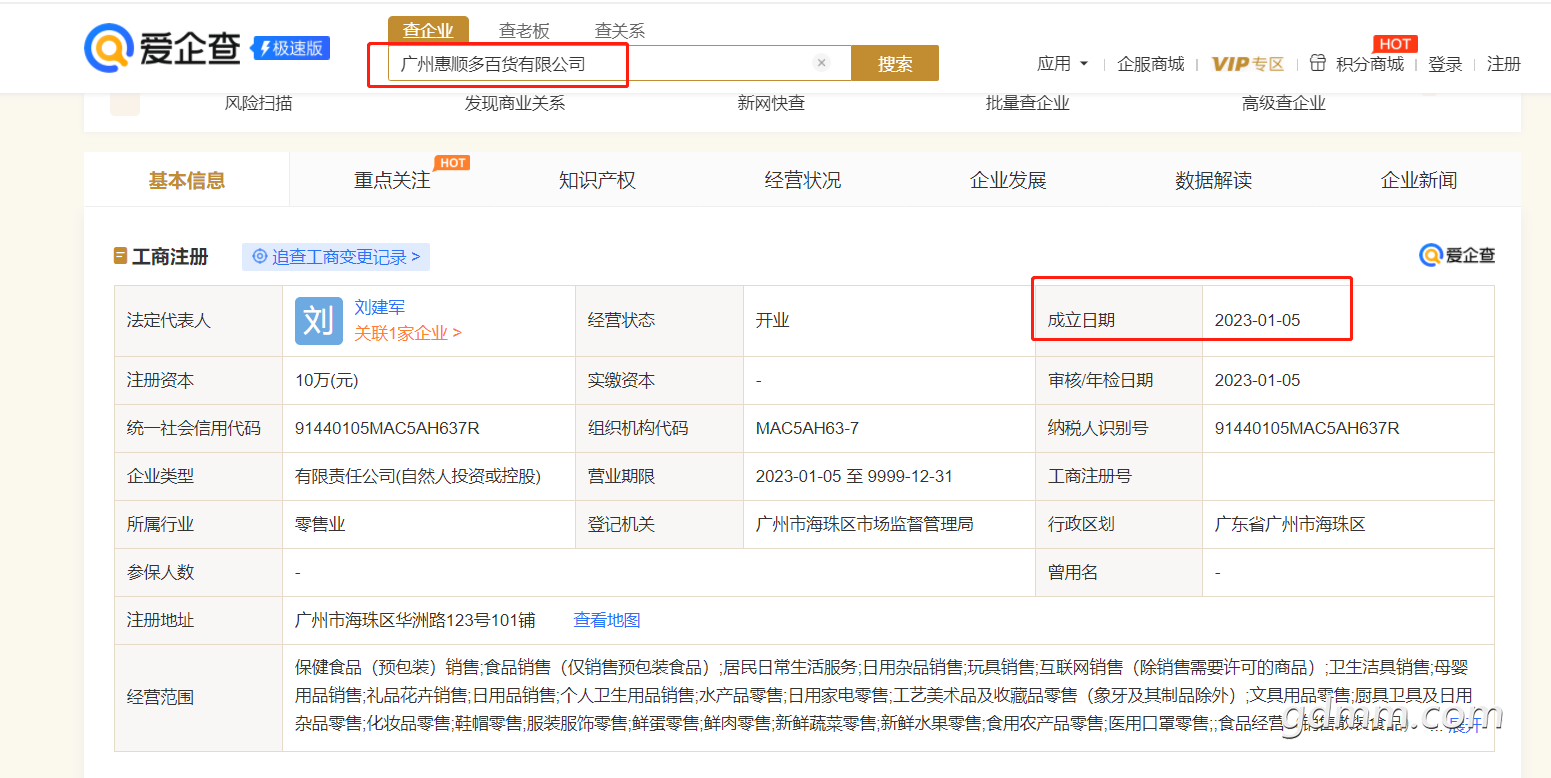Click 查看地图 link for the address
The height and width of the screenshot is (778, 1551).
(x=607, y=620)
